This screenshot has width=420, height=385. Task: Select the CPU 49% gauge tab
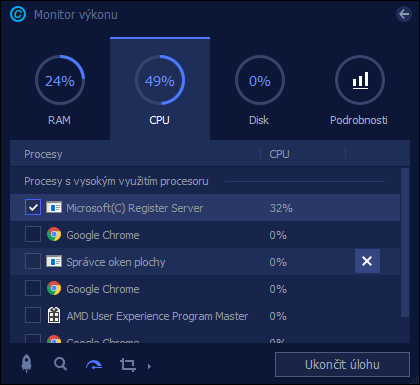(x=160, y=89)
